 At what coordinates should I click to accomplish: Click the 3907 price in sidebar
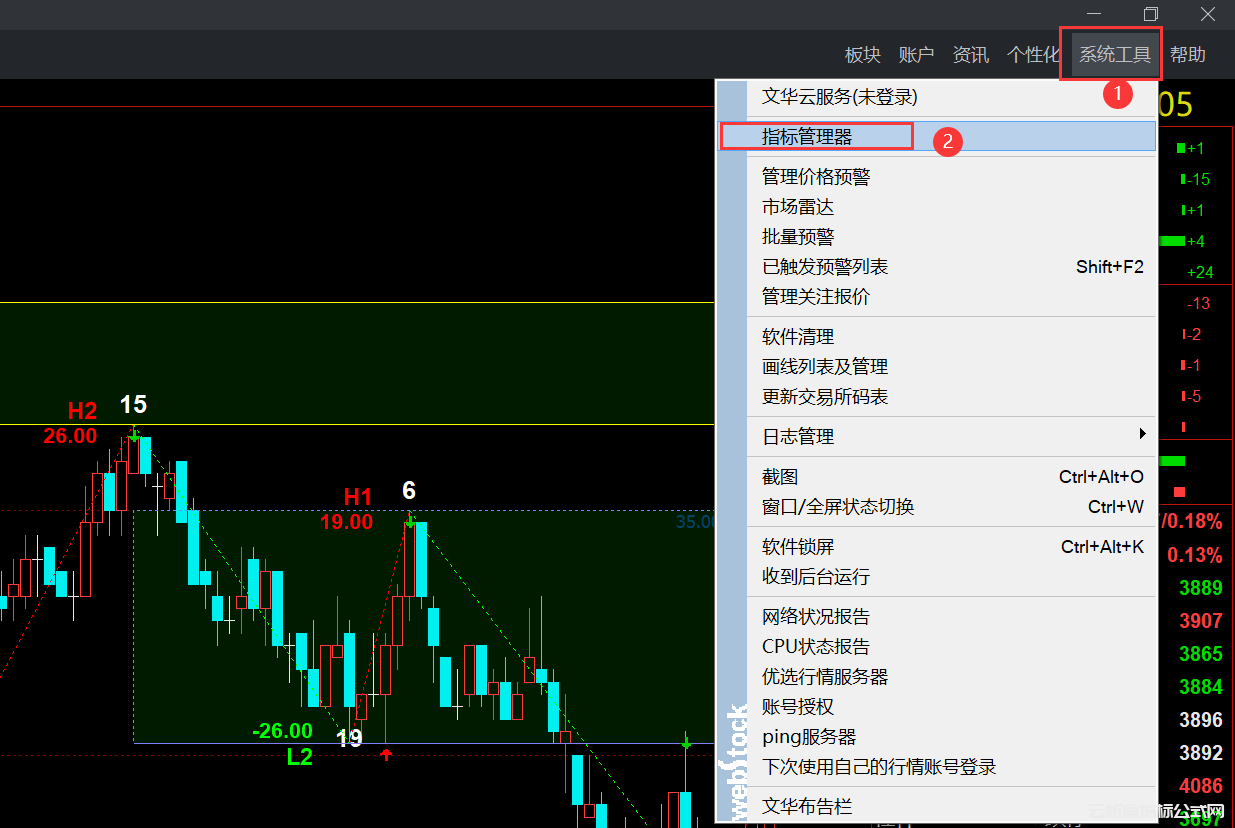[x=1201, y=621]
